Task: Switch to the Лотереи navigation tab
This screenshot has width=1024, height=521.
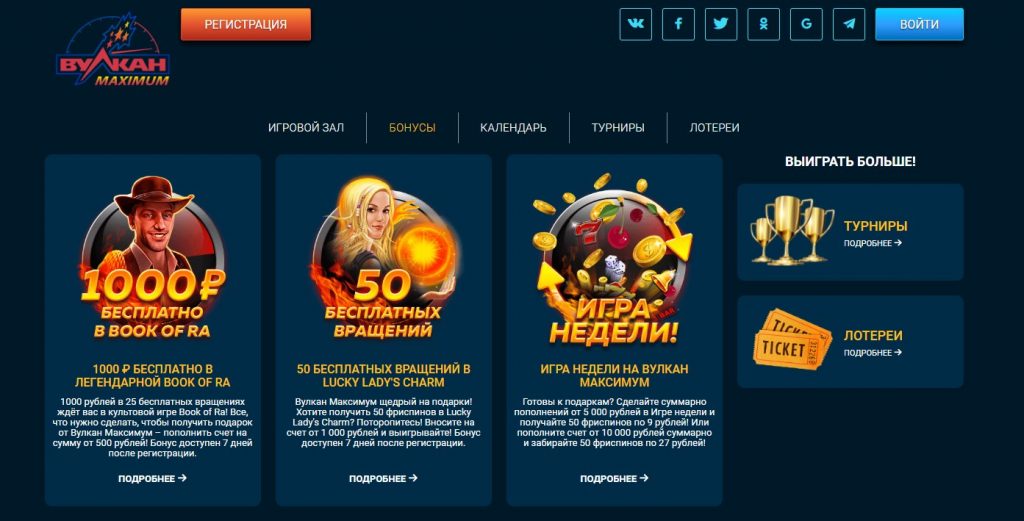Action: click(714, 128)
